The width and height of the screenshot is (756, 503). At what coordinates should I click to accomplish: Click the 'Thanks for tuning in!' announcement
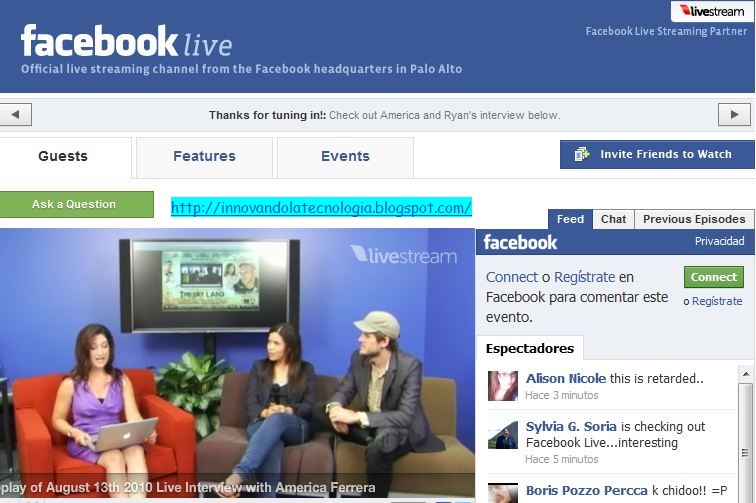pyautogui.click(x=384, y=115)
